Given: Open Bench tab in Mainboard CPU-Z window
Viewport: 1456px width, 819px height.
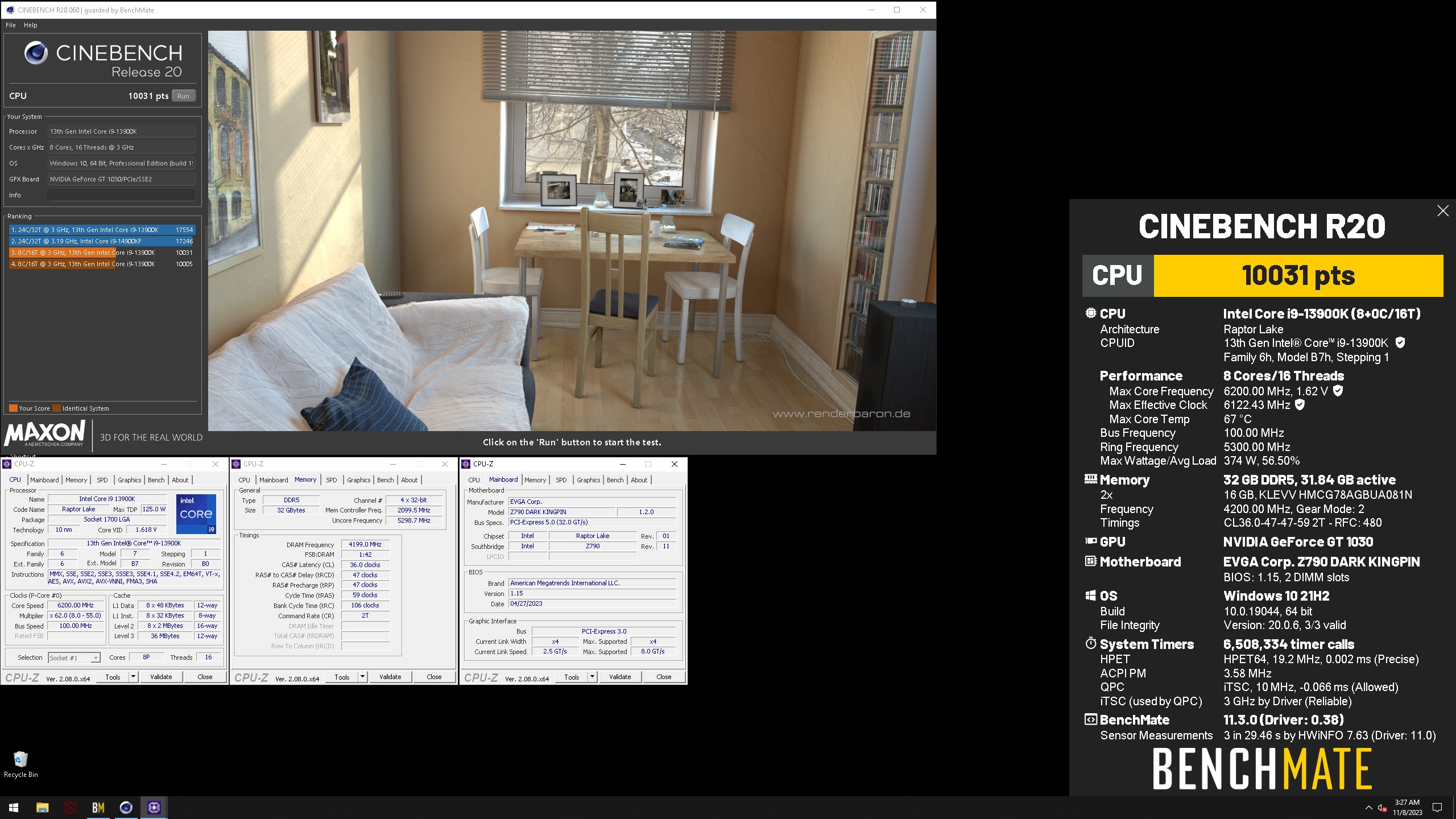Looking at the screenshot, I should [x=615, y=480].
